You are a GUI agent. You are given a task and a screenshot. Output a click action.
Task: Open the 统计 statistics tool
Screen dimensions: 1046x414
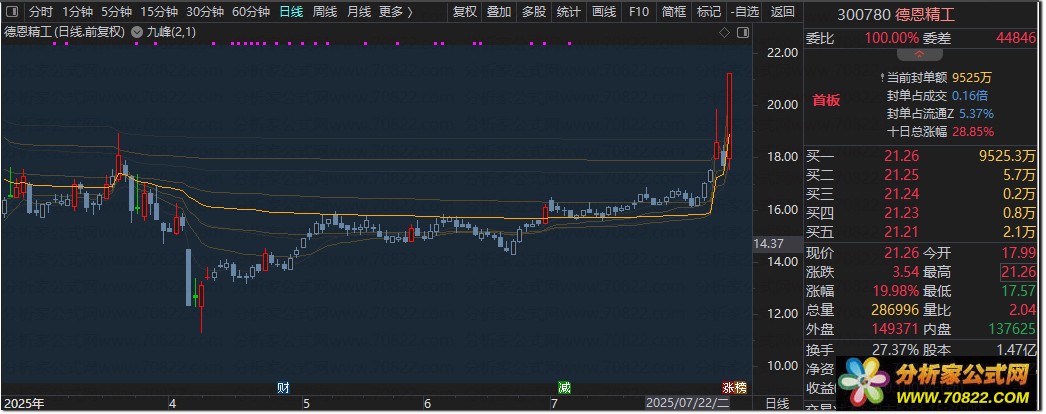568,11
